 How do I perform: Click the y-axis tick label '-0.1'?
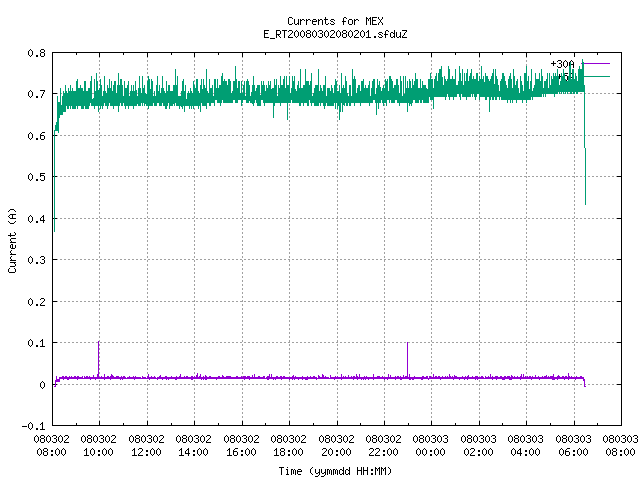tap(34, 426)
